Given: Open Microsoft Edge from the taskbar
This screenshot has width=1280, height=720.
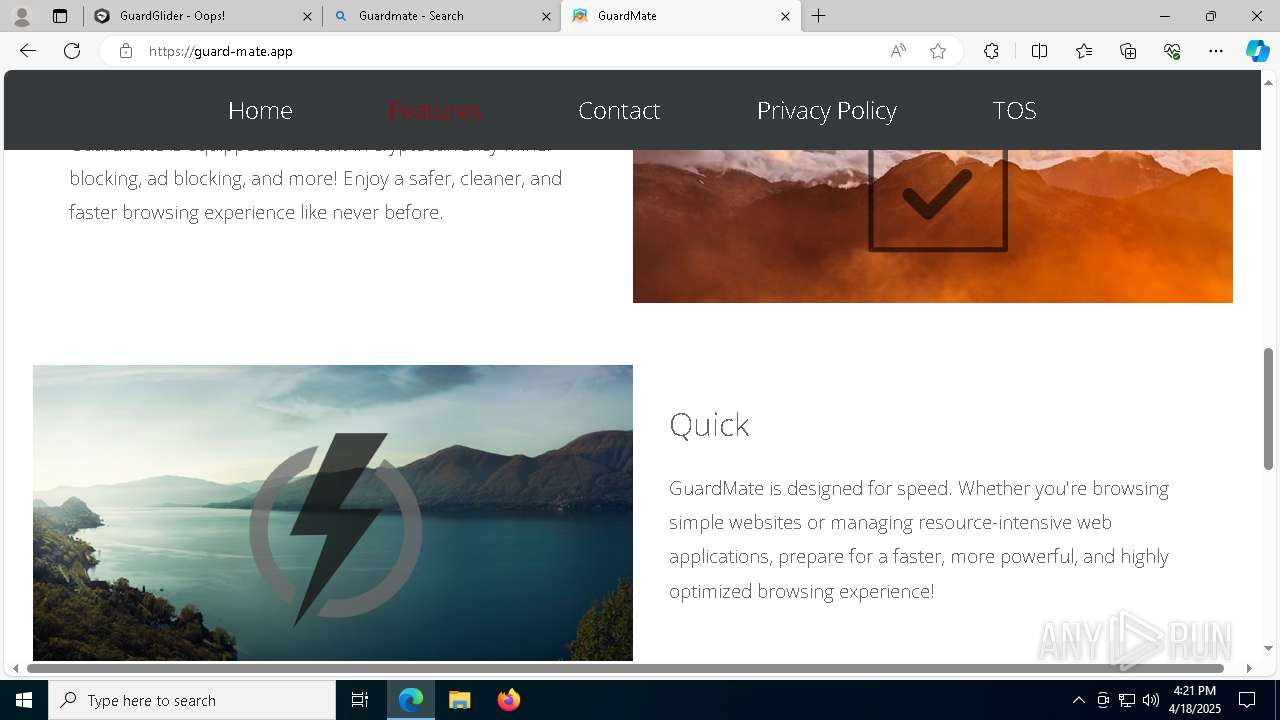Looking at the screenshot, I should coord(411,700).
